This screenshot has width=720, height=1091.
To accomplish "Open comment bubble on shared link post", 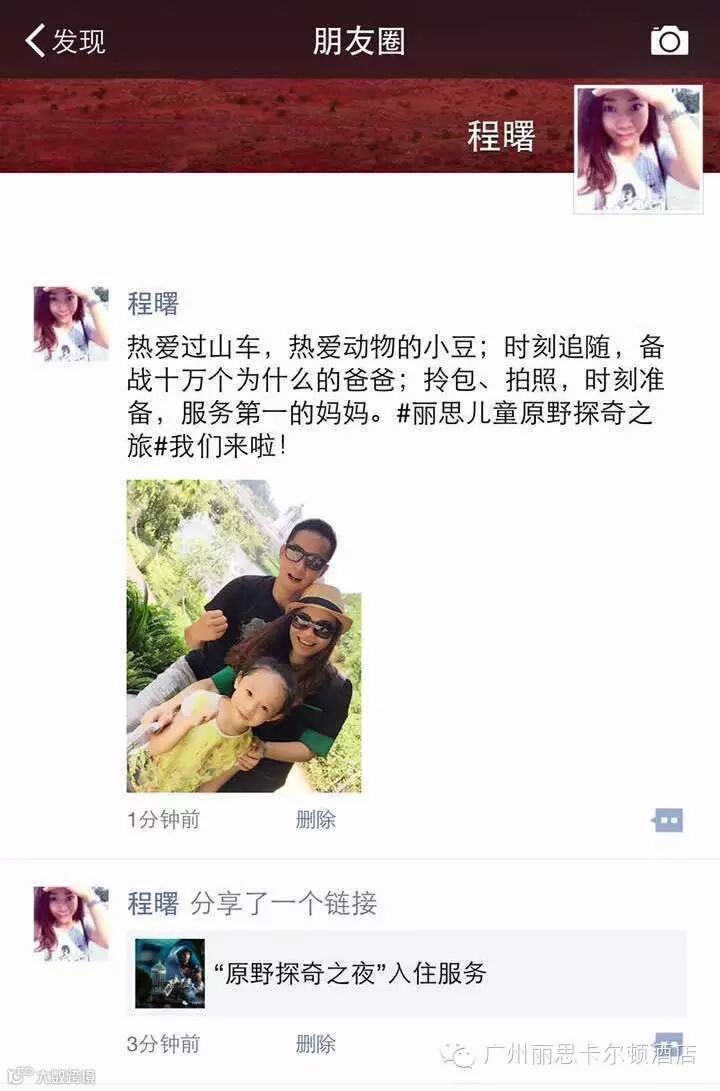I will 668,1043.
